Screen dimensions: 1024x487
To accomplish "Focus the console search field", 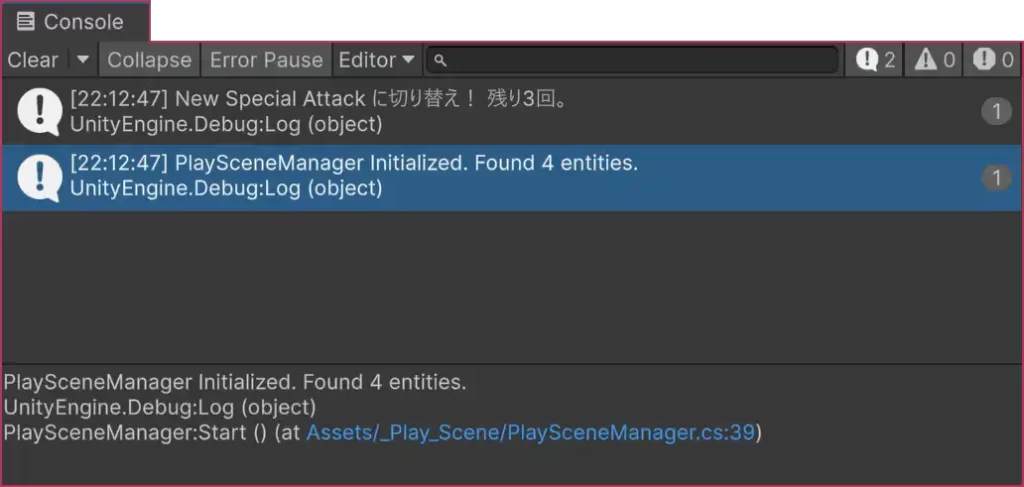I will tap(640, 60).
